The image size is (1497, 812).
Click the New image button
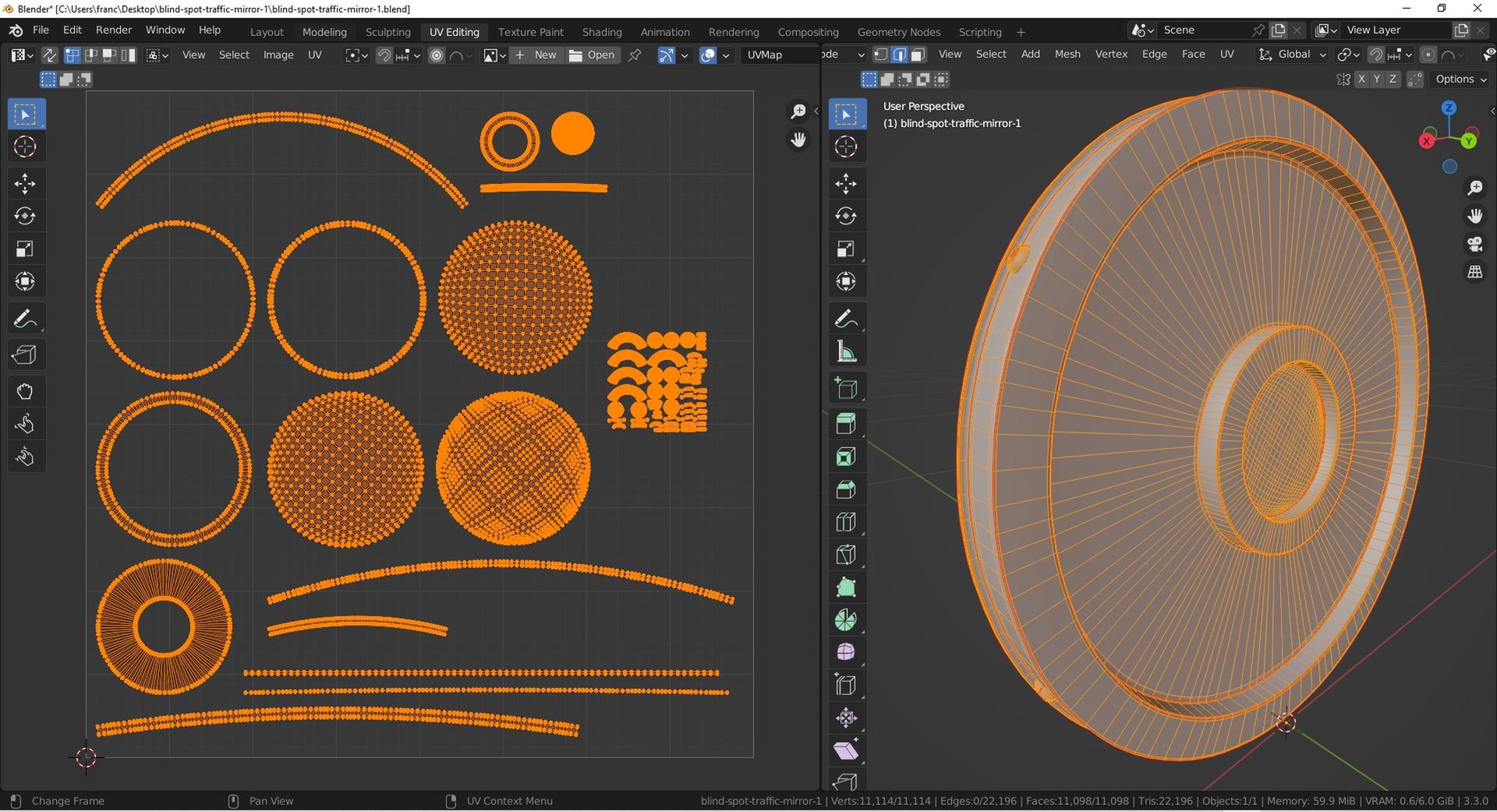536,55
